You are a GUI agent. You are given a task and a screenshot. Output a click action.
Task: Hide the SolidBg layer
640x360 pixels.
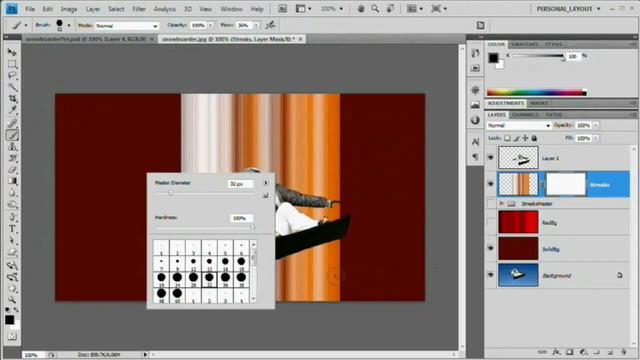(x=491, y=249)
